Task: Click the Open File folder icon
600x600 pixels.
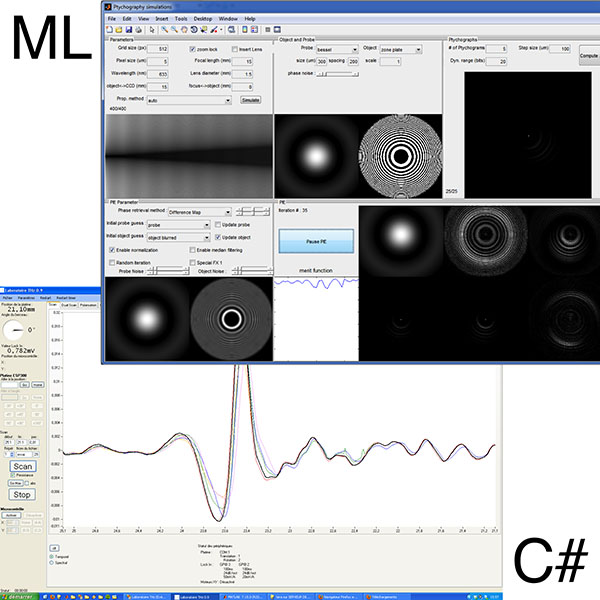Action: [x=119, y=29]
